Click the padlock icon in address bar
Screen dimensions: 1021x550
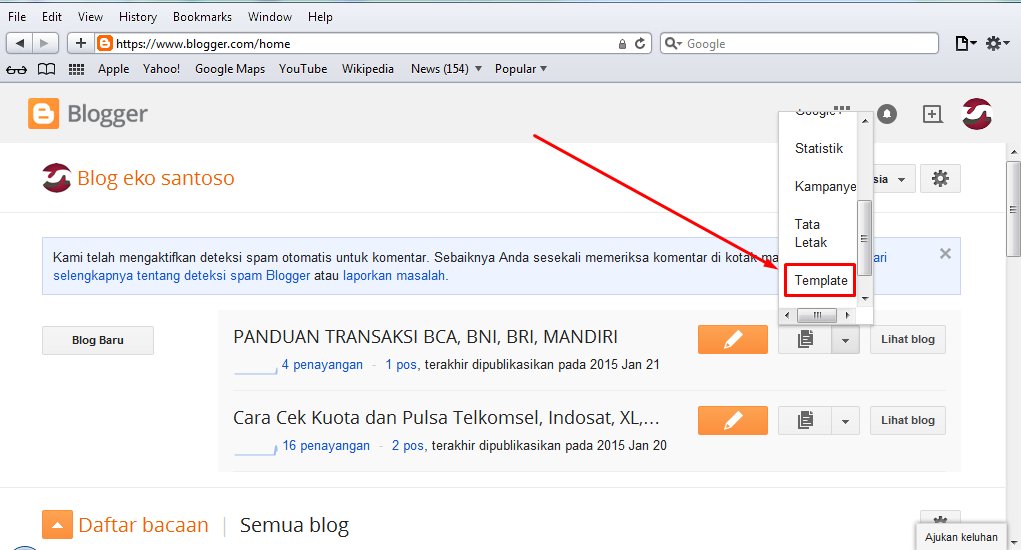click(x=622, y=44)
